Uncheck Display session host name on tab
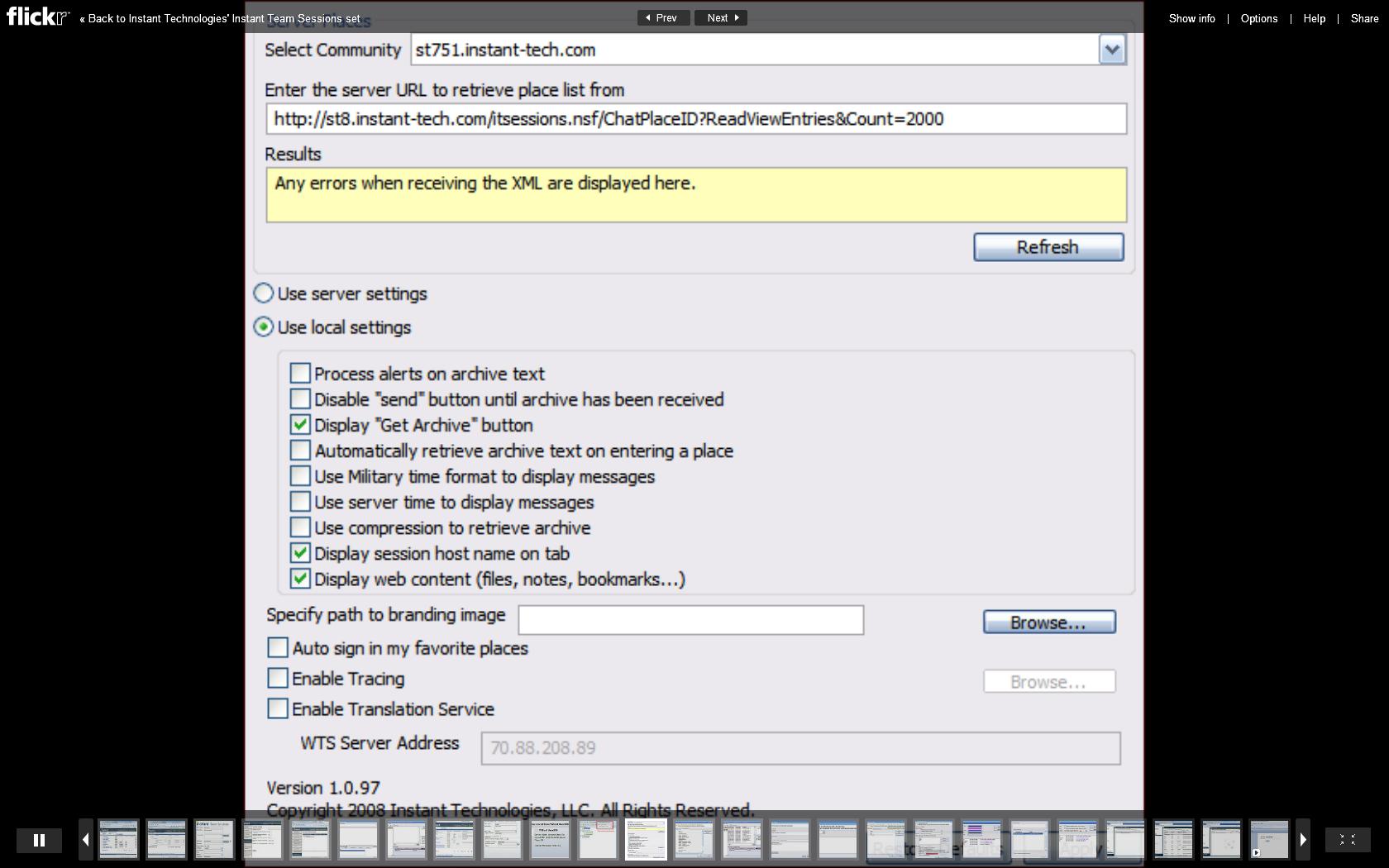Viewport: 1389px width, 868px height. click(x=300, y=553)
